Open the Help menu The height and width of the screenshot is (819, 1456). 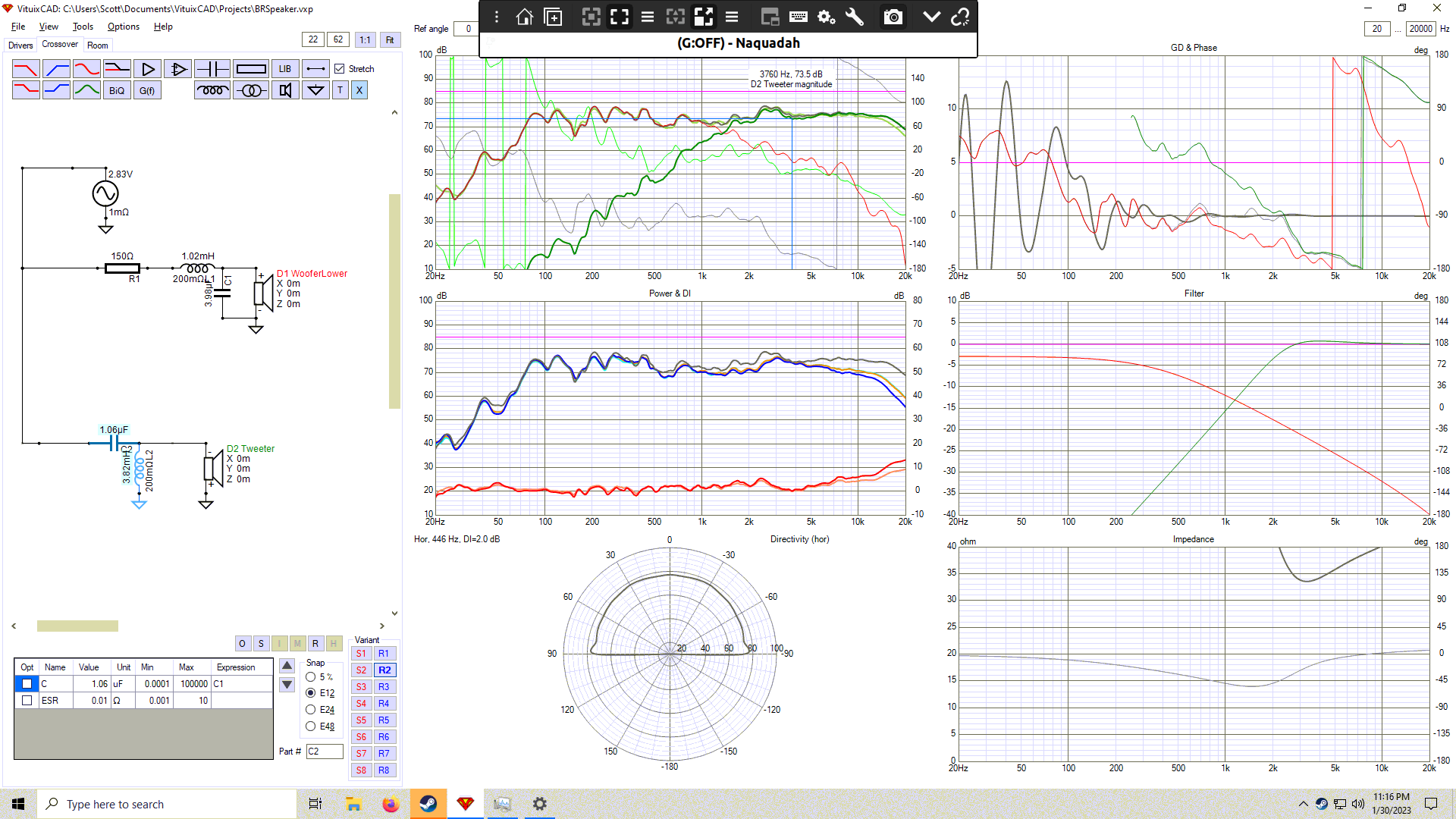[x=163, y=27]
